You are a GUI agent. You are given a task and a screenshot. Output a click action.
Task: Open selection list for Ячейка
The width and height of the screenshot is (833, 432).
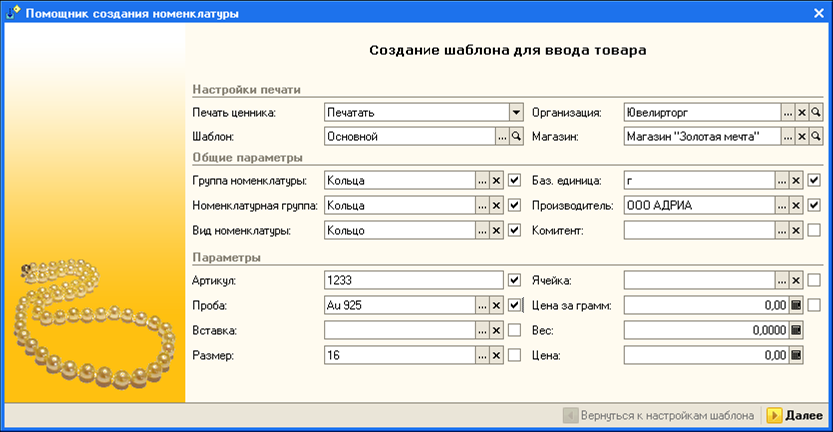781,281
